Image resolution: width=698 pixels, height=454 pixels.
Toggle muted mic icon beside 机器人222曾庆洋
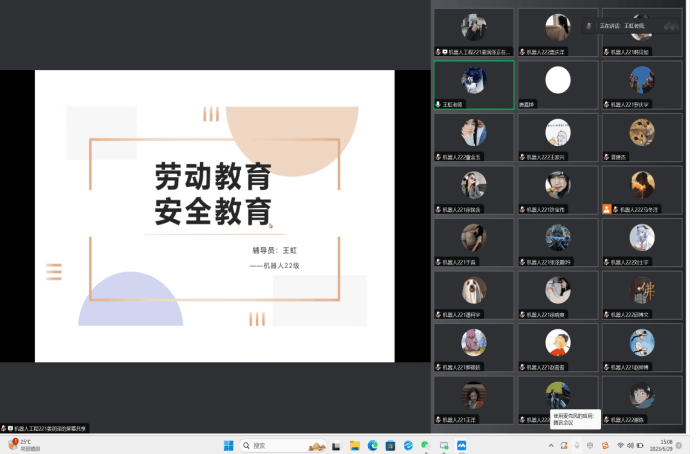(x=523, y=51)
